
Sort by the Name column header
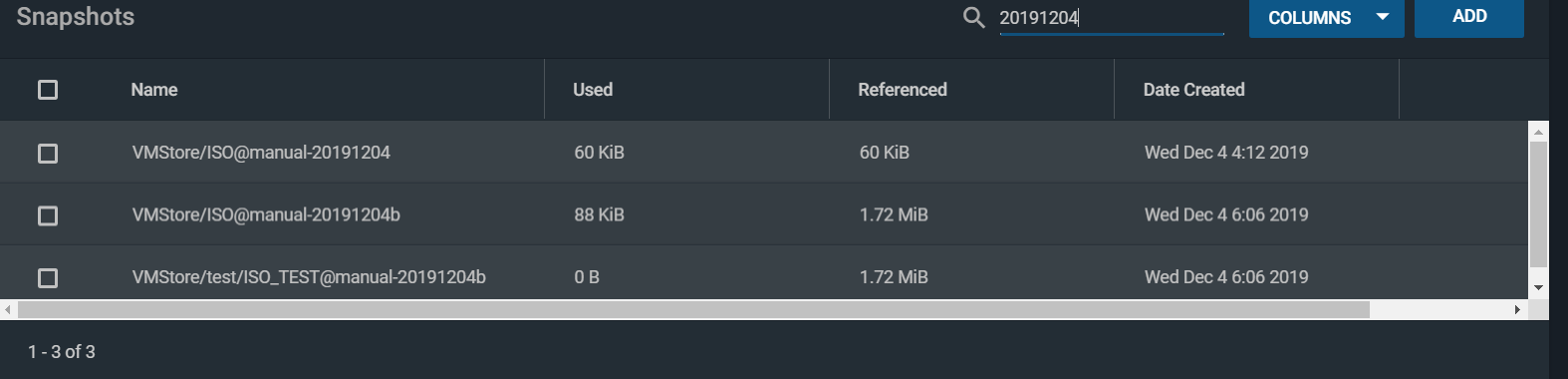154,90
